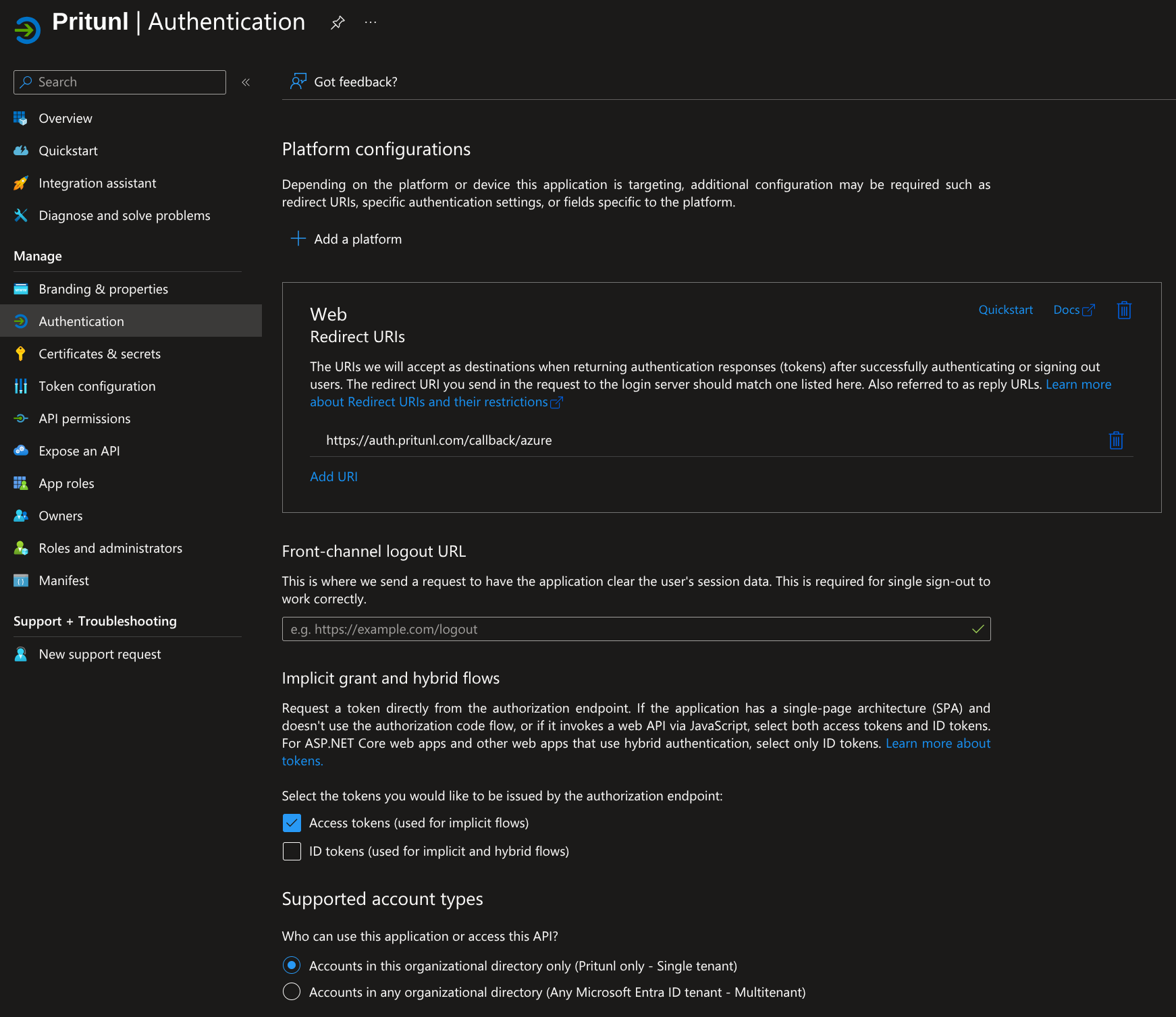Click the New support request person icon

click(21, 654)
